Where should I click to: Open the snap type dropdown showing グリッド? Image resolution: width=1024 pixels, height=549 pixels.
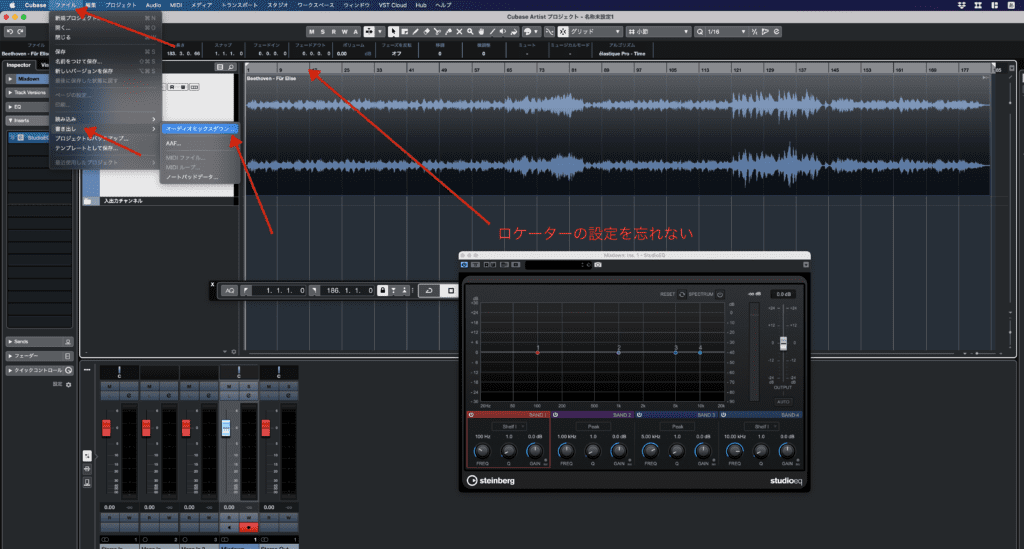(x=595, y=31)
